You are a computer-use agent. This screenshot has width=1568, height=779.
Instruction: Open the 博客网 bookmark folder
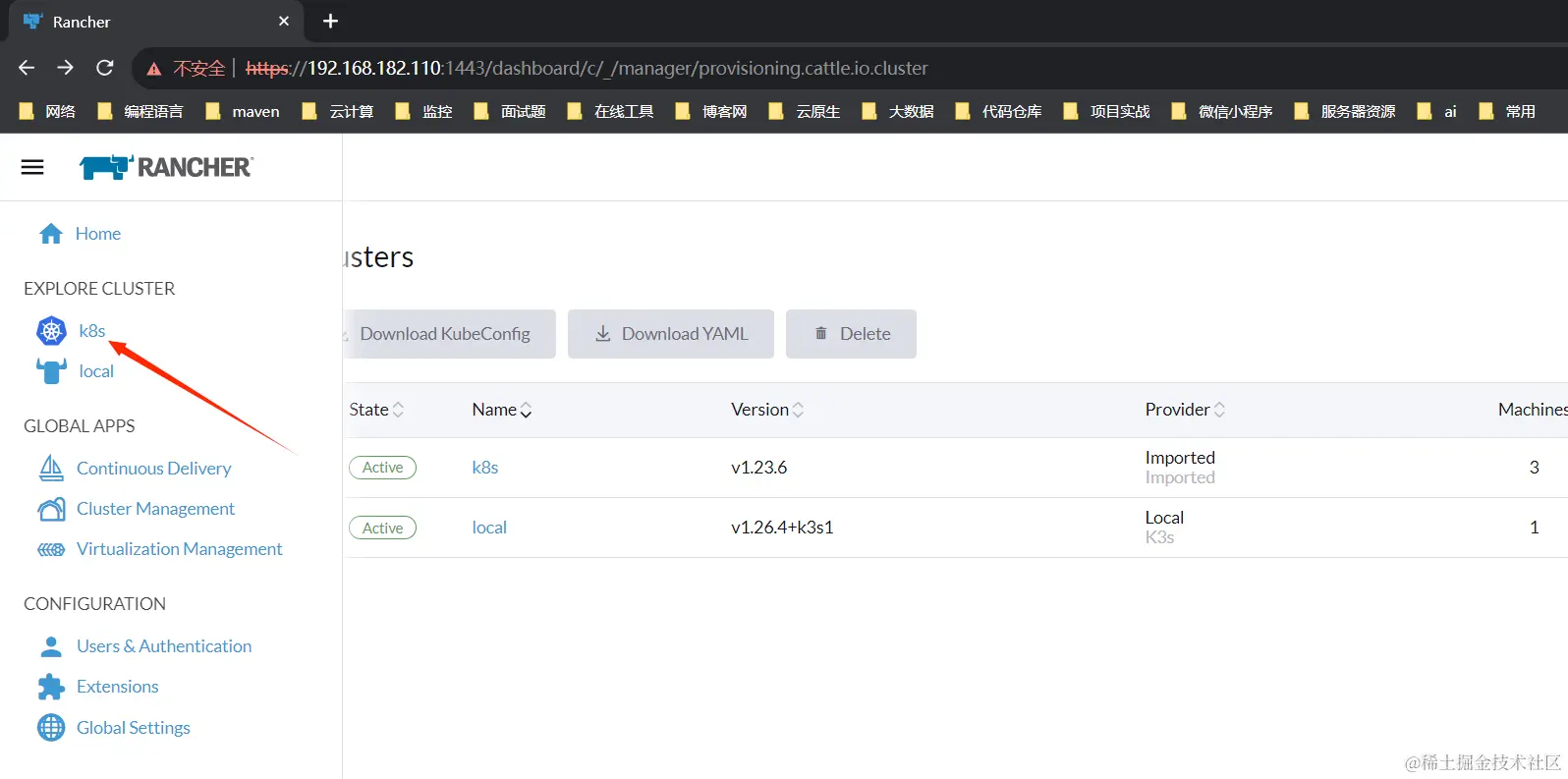711,111
